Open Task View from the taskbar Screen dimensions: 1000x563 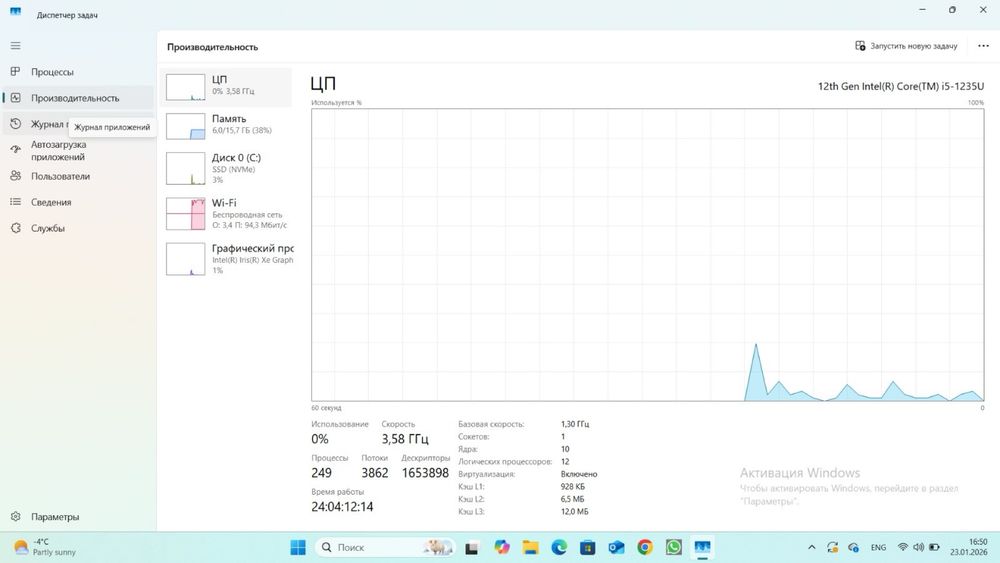point(471,547)
